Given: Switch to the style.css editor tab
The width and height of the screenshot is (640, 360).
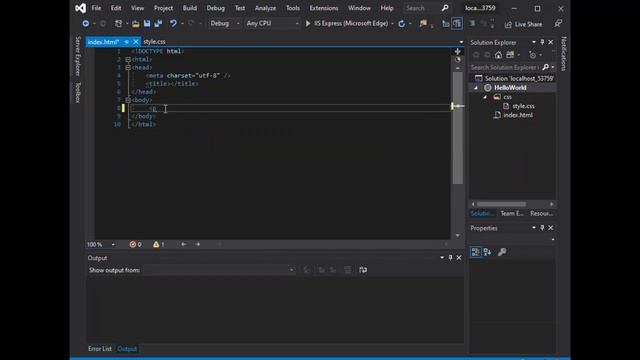Looking at the screenshot, I should click(x=154, y=42).
